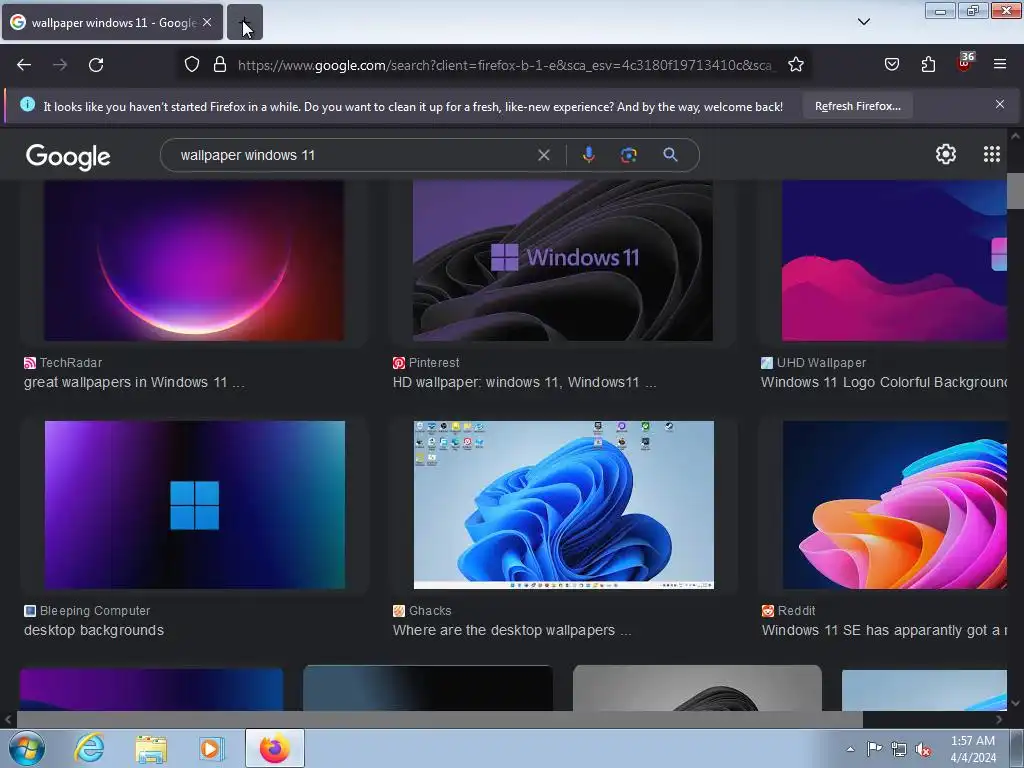Click the horizontal scrollbar thumb
The height and width of the screenshot is (768, 1024).
439,720
